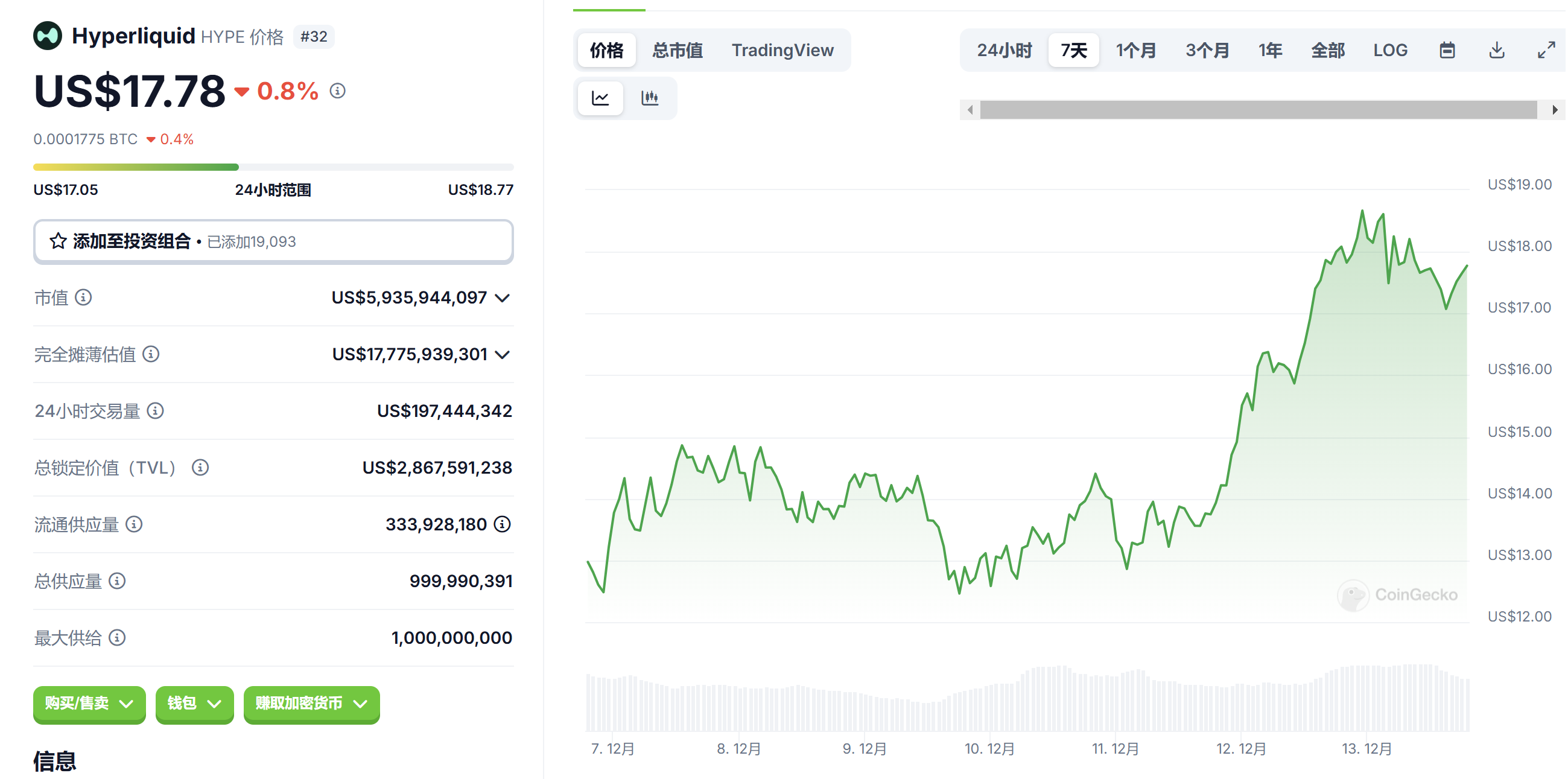Open the calendar date range picker
This screenshot has height=779, width=1568.
point(1447,51)
